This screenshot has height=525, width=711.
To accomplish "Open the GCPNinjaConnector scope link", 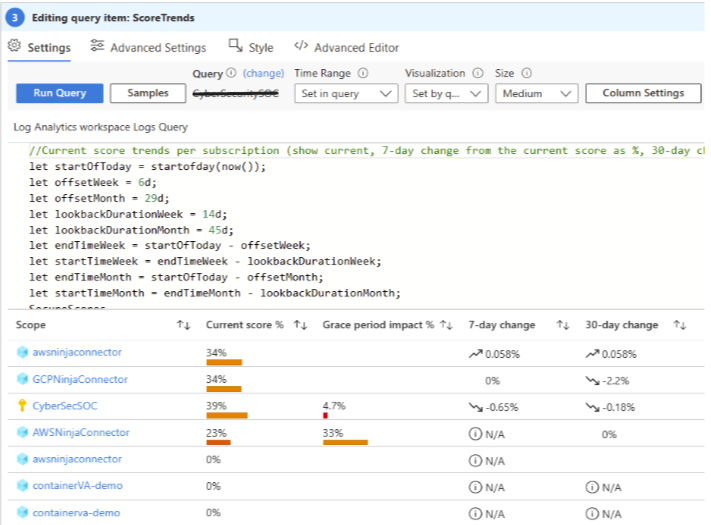I will click(80, 379).
